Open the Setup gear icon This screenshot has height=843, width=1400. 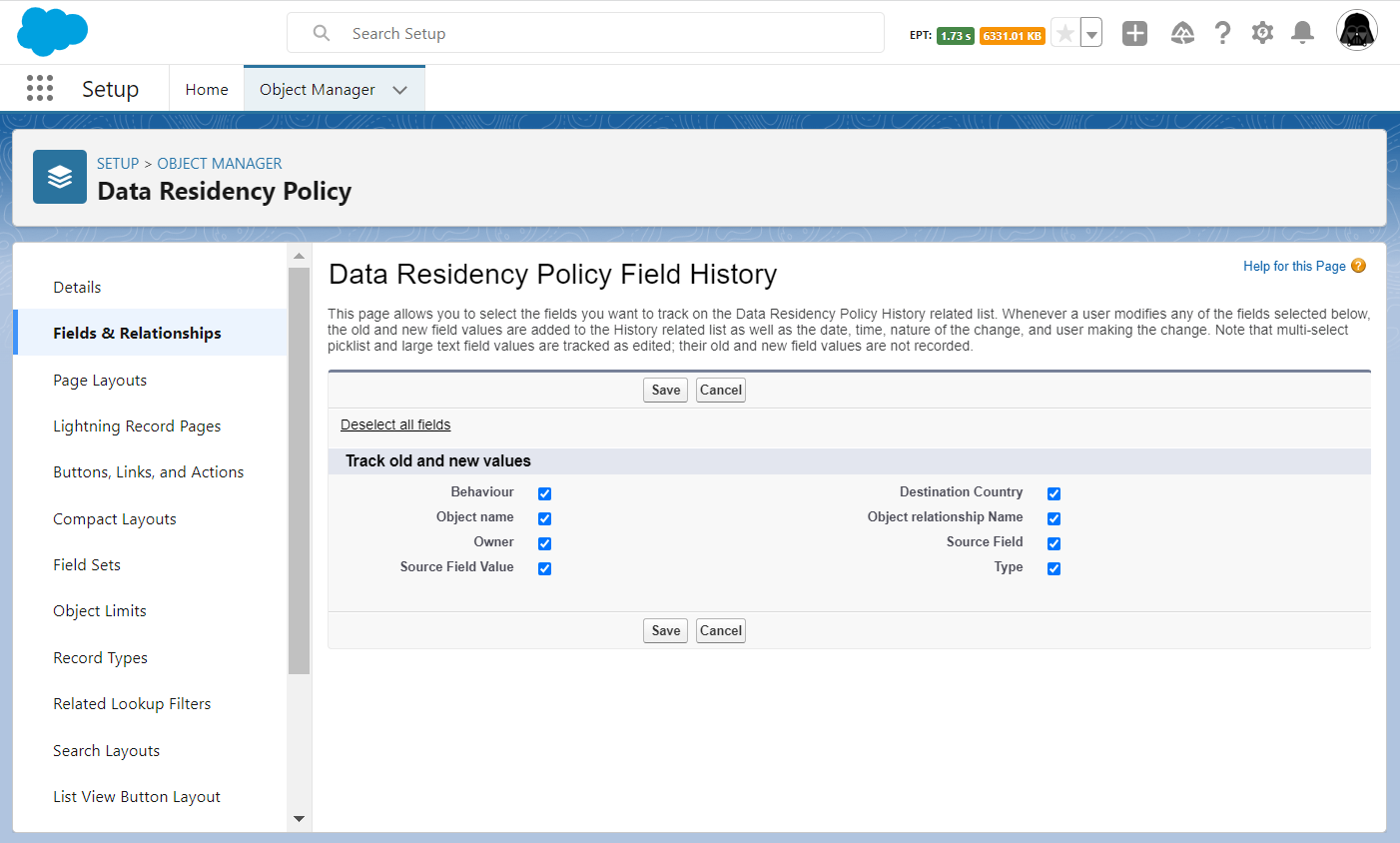pyautogui.click(x=1262, y=33)
